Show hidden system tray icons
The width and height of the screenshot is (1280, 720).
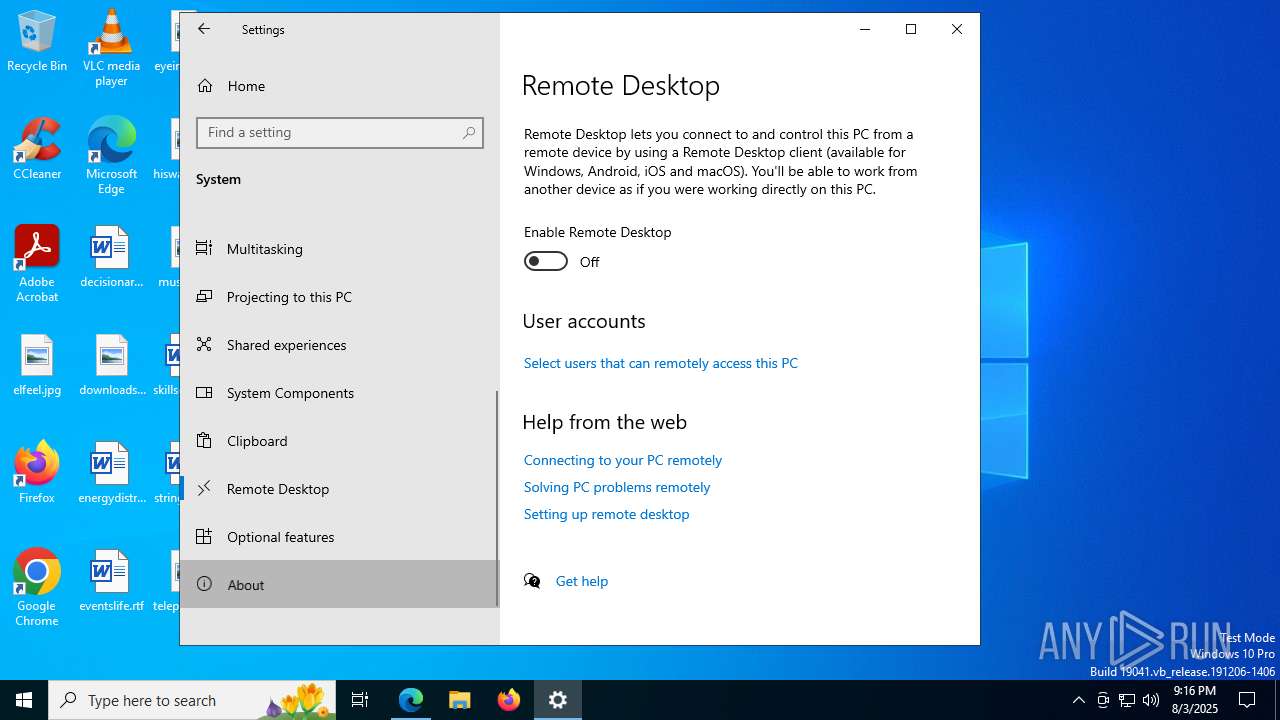point(1078,700)
